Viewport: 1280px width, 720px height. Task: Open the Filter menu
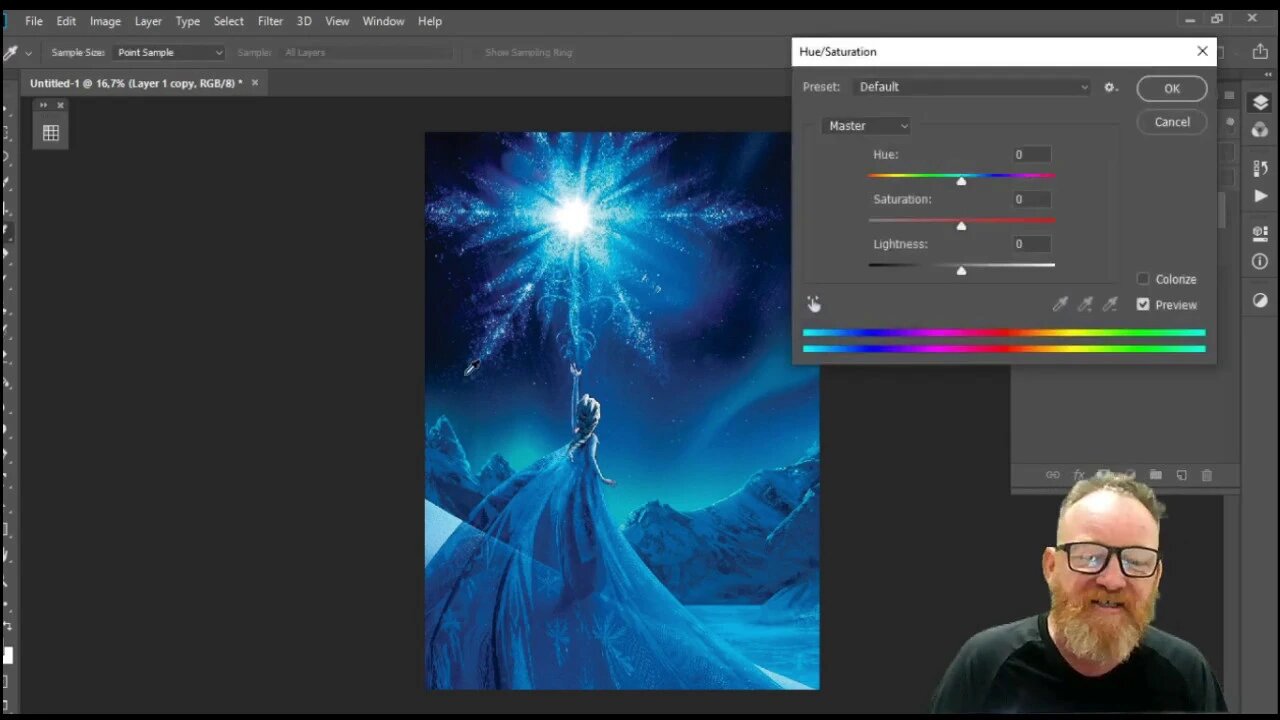[x=270, y=21]
